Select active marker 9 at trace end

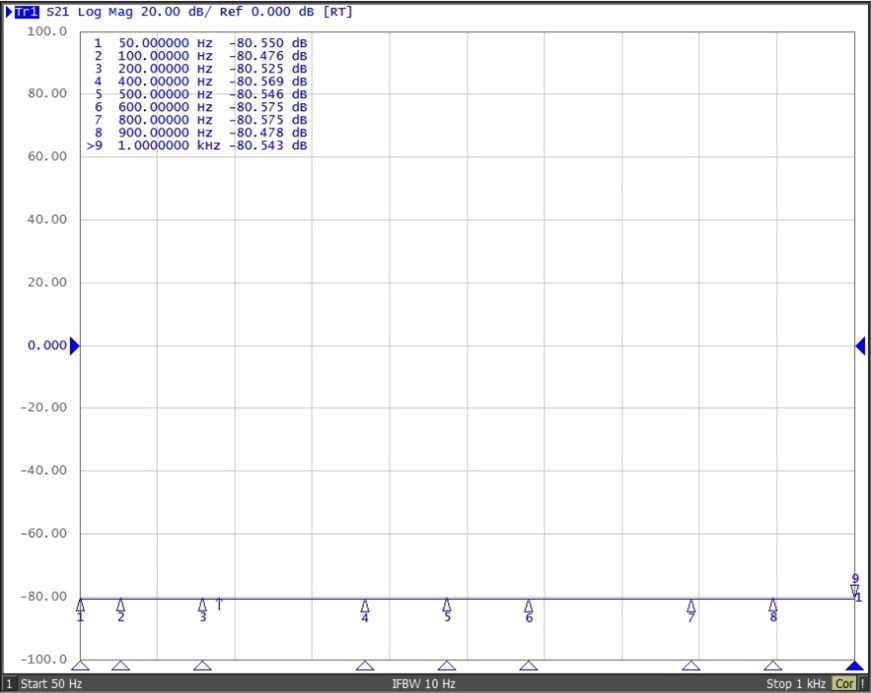tap(855, 588)
